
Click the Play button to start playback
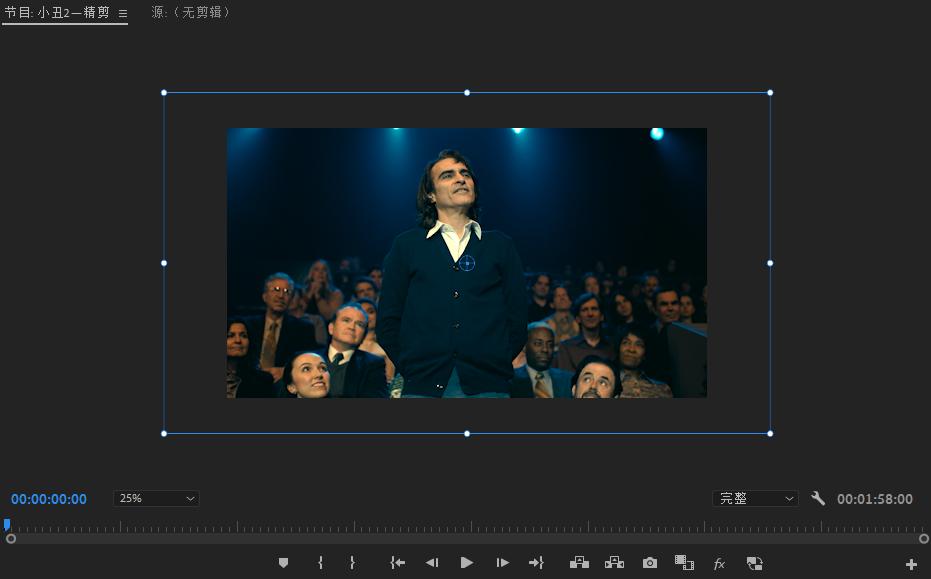coord(466,562)
